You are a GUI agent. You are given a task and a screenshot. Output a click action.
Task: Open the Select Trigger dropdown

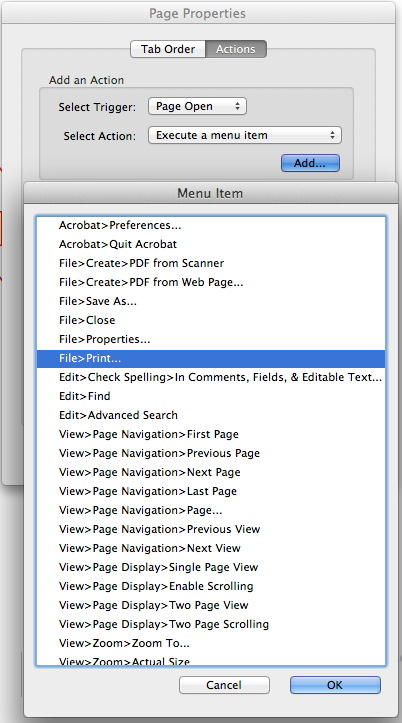pos(197,107)
